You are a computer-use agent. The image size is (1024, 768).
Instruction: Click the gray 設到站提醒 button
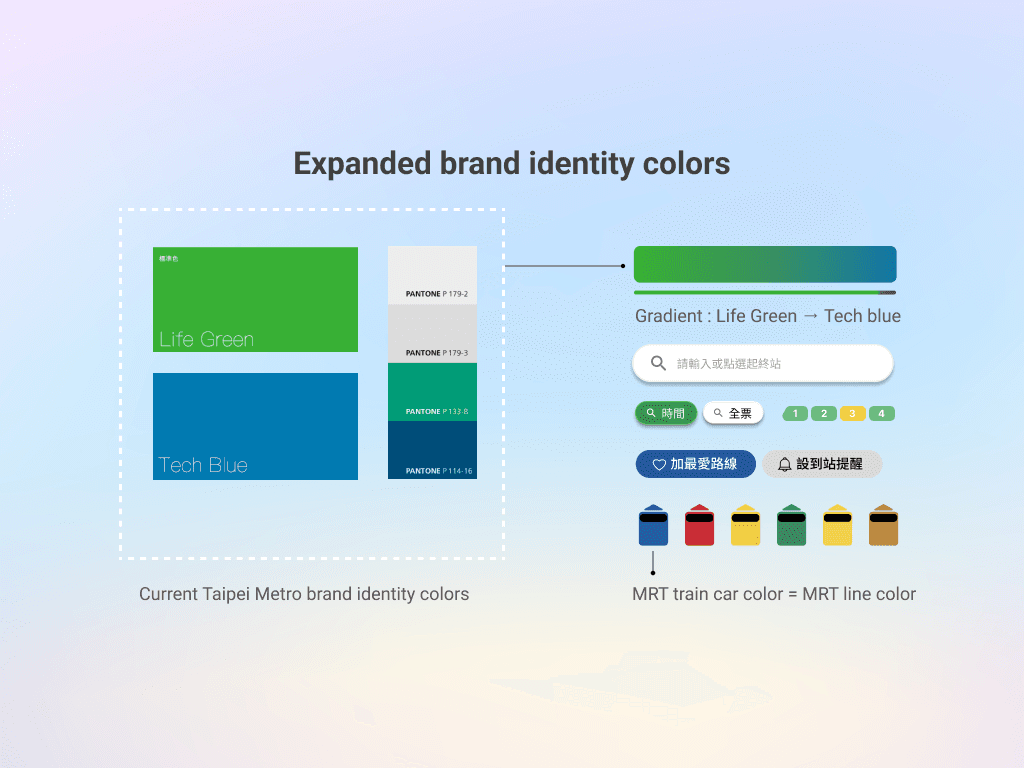[822, 464]
